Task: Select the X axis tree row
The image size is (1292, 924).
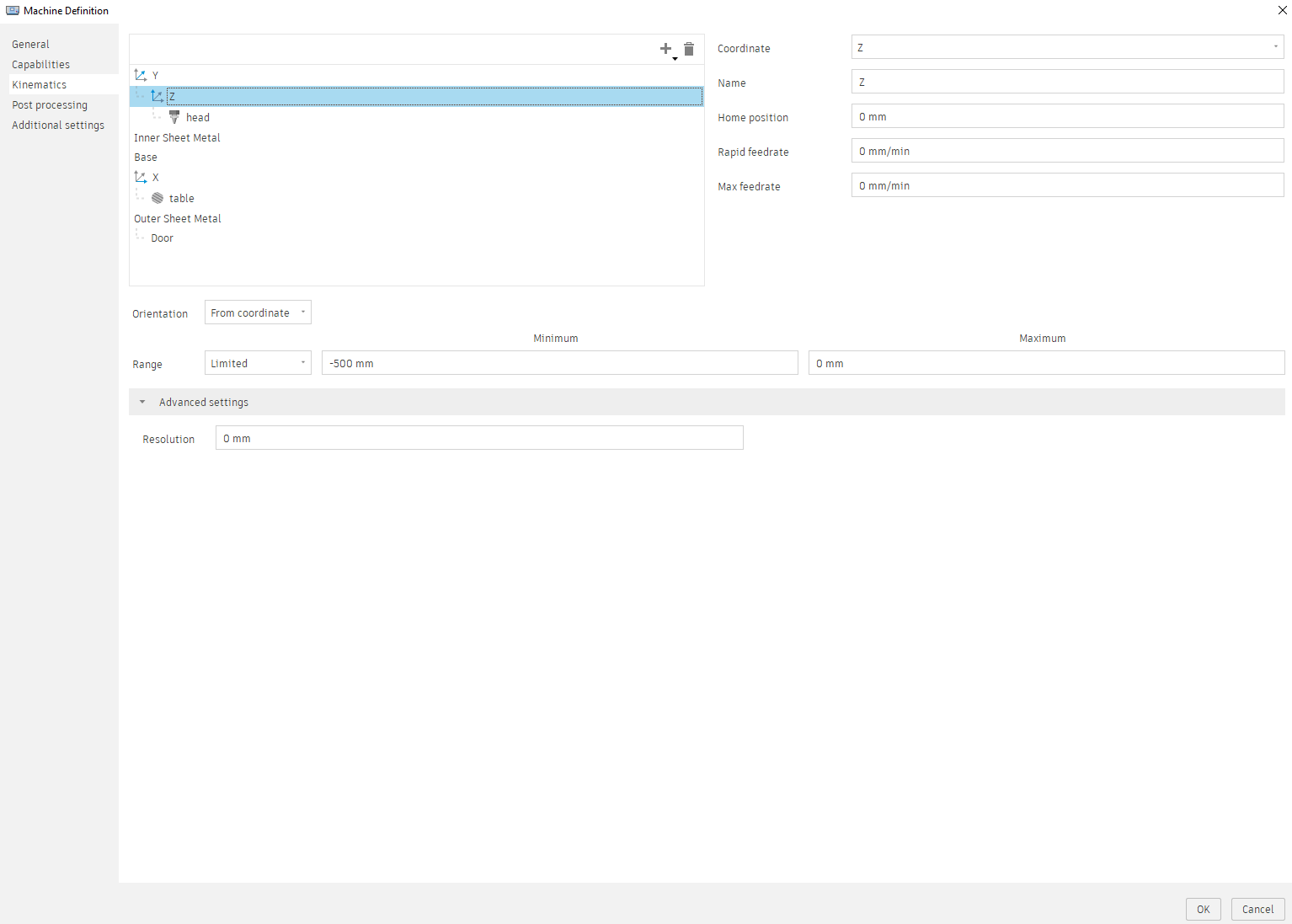Action: pos(416,177)
